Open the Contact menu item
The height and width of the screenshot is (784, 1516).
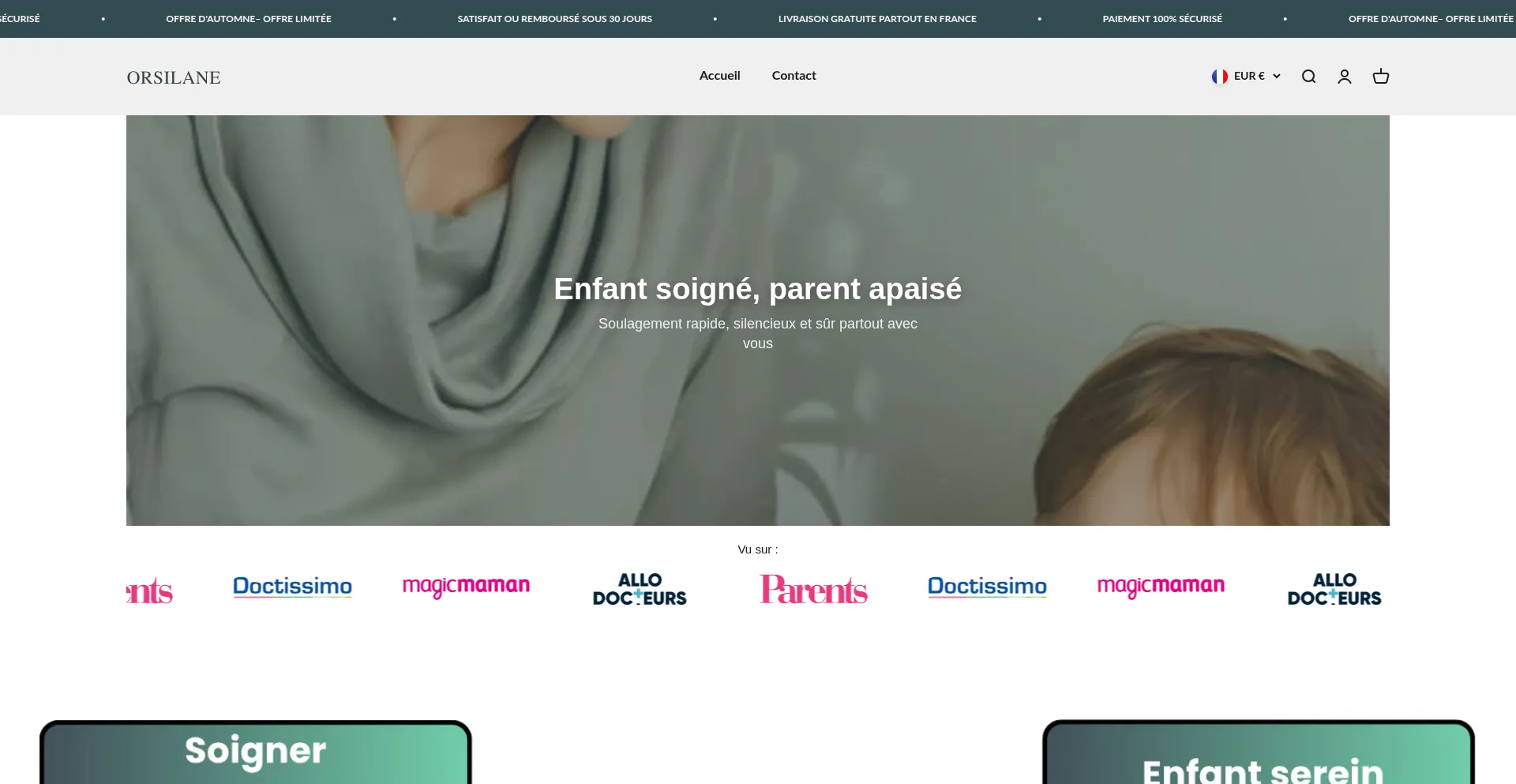(x=794, y=76)
